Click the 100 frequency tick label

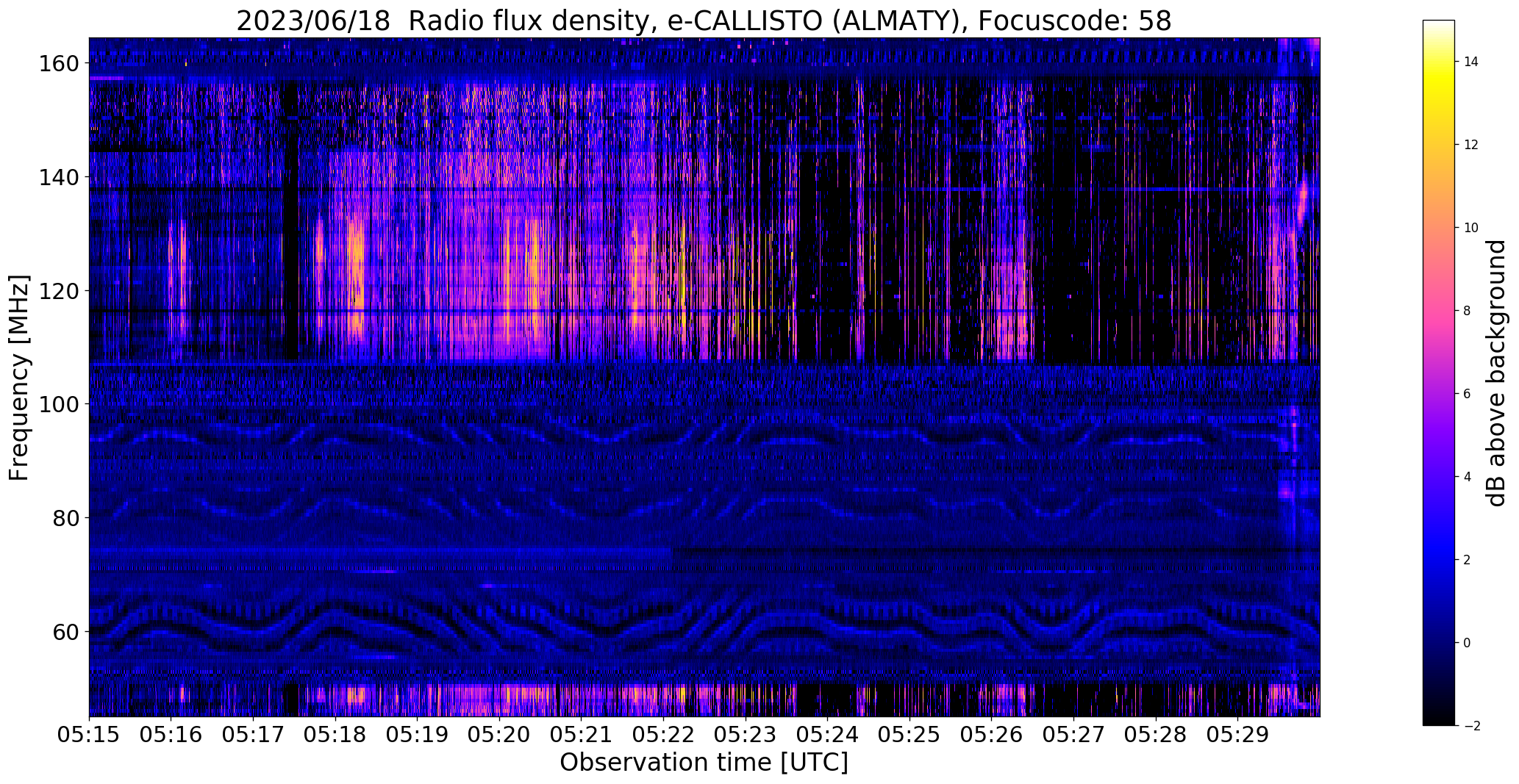58,404
